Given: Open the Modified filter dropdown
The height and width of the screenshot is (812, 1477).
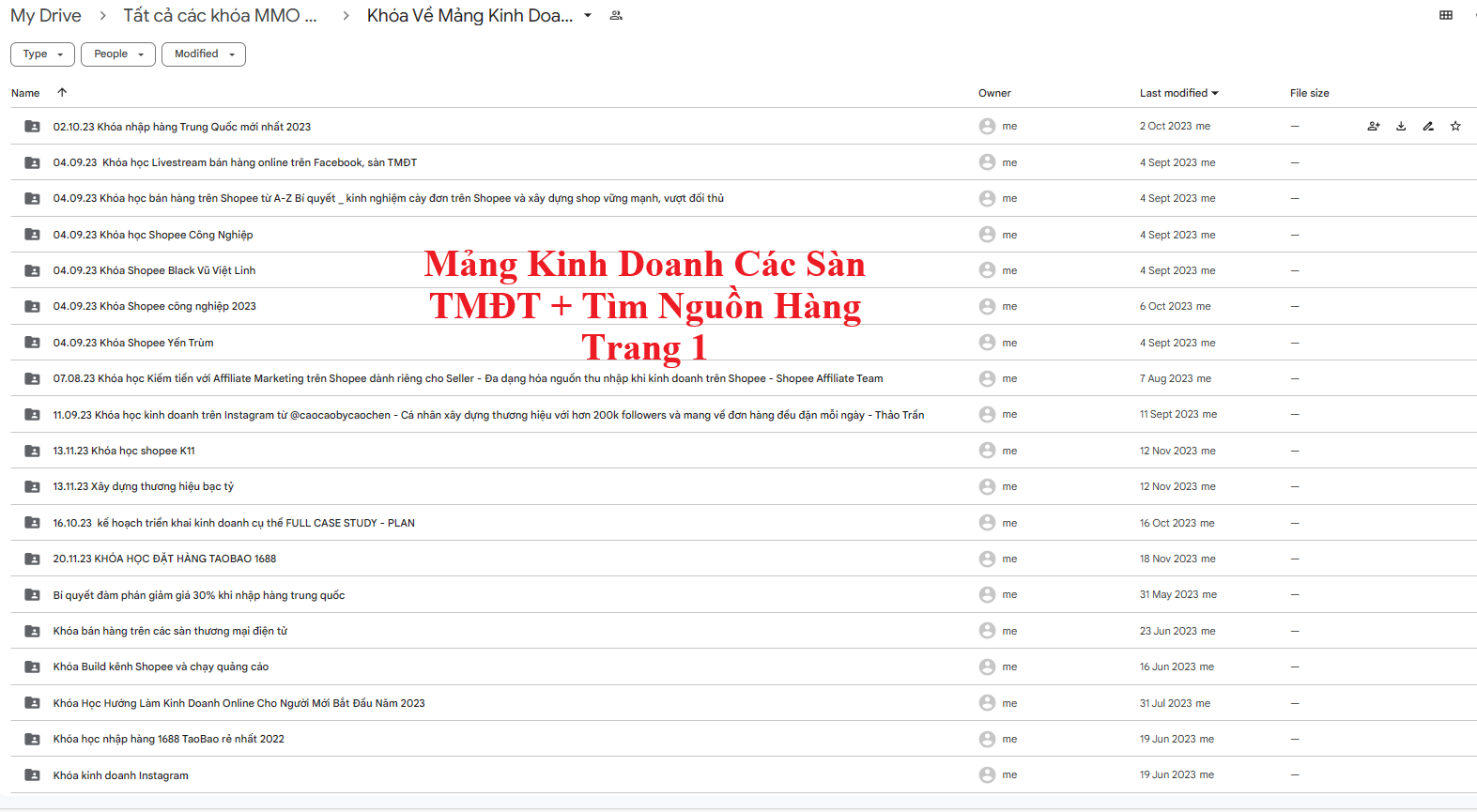Looking at the screenshot, I should (204, 54).
